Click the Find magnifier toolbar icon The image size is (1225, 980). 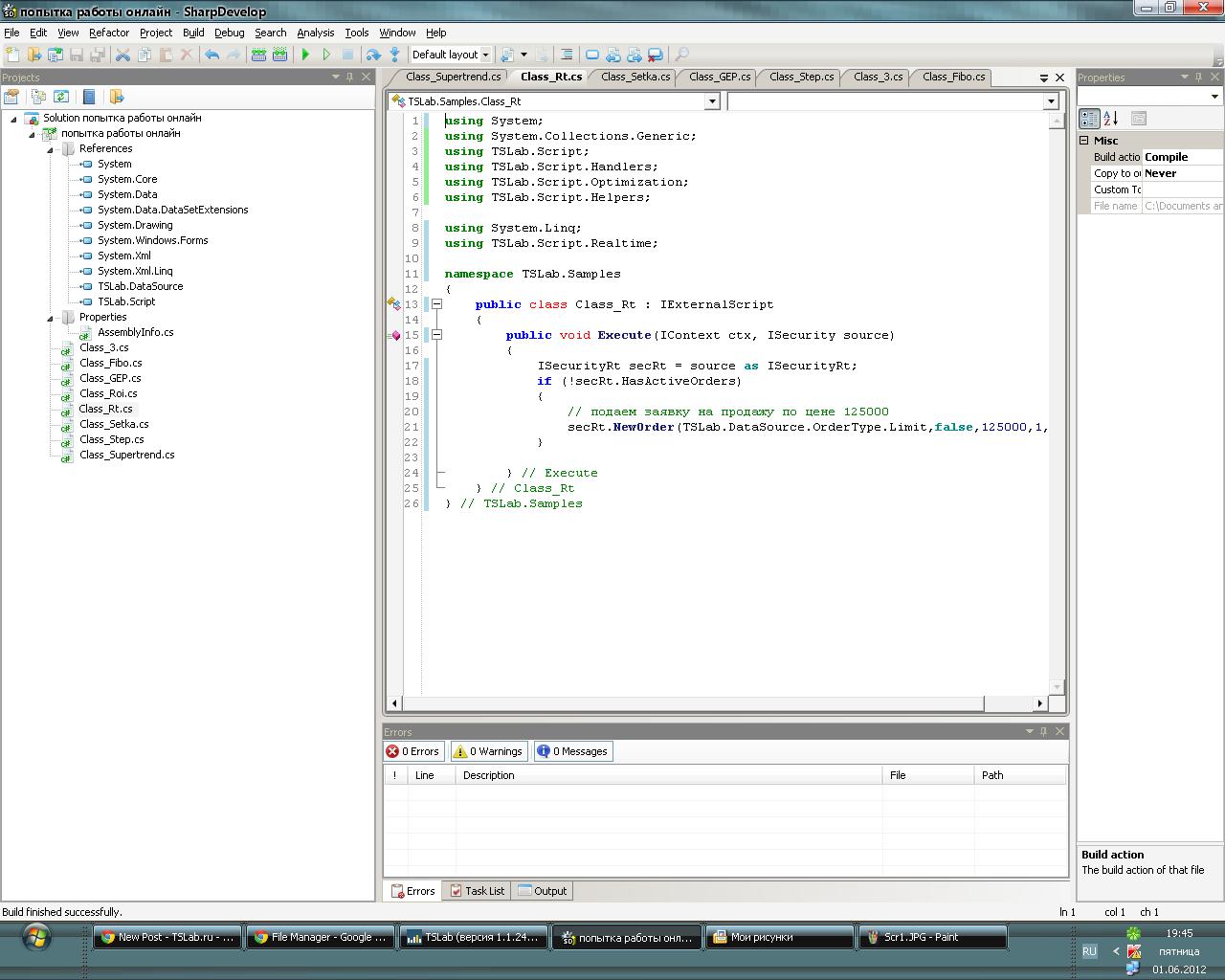pos(681,55)
